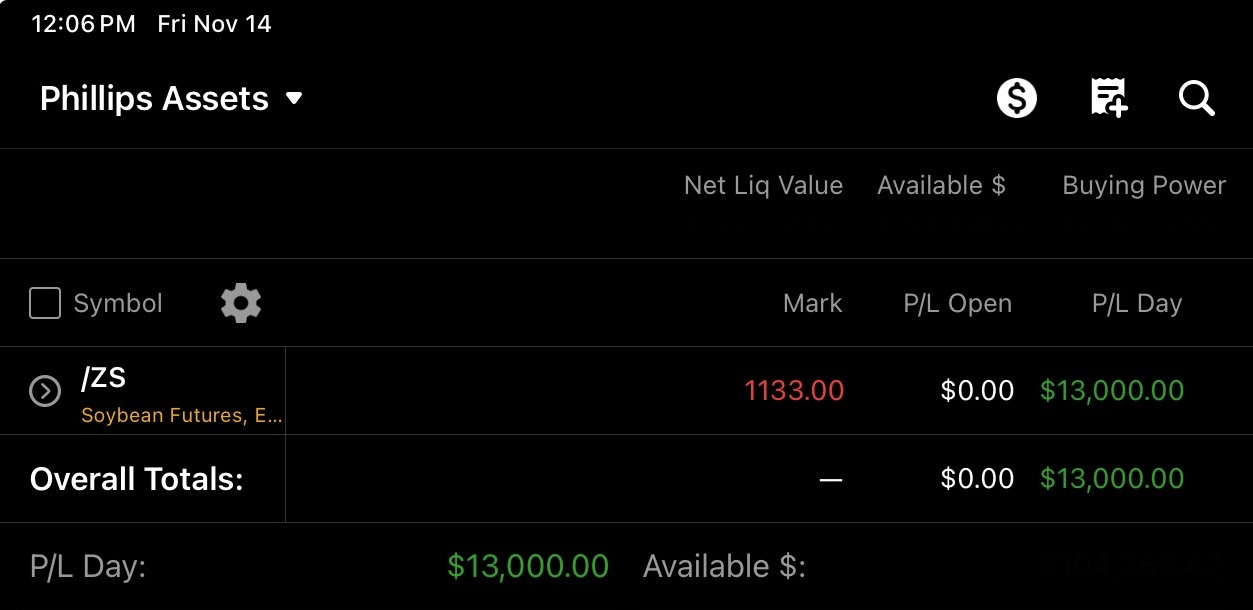Sort by the P/L Open column
This screenshot has height=610, width=1253.
[957, 303]
